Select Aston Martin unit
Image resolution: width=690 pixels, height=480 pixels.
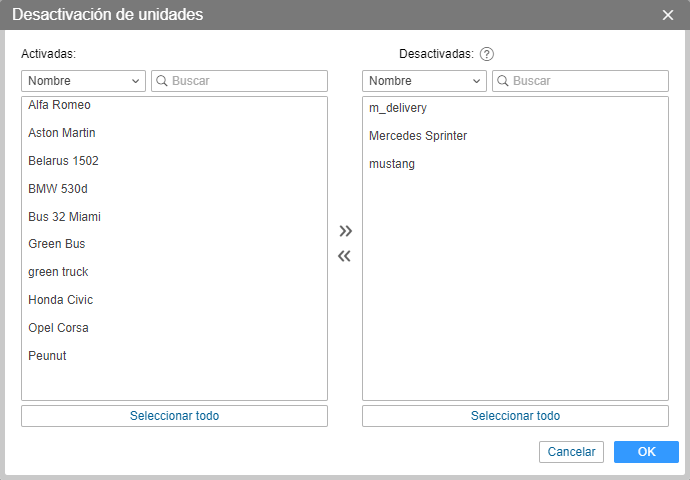click(62, 133)
